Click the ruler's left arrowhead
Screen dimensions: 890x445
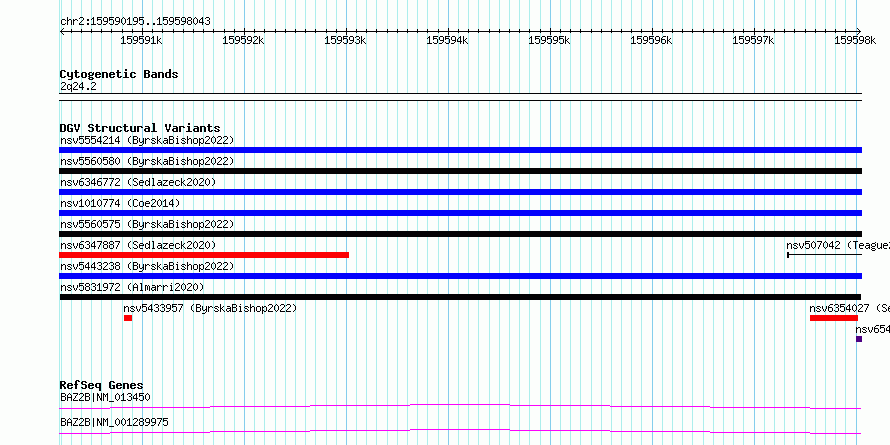point(62,32)
